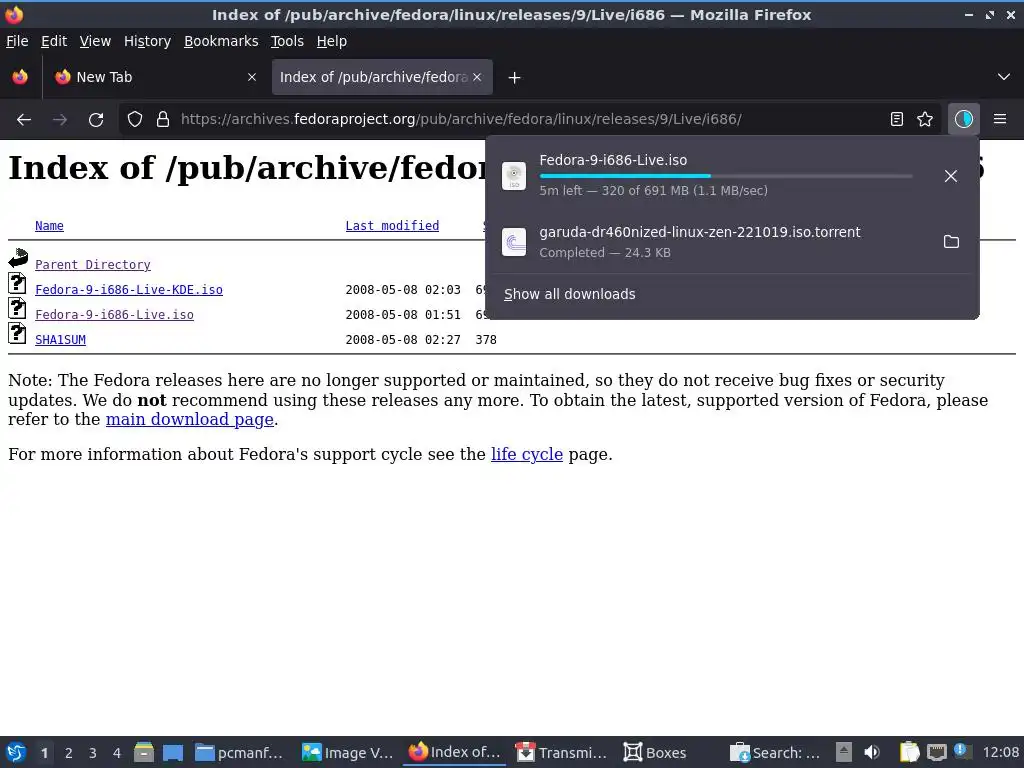This screenshot has height=768, width=1024.
Task: Open the History menu
Action: click(147, 41)
